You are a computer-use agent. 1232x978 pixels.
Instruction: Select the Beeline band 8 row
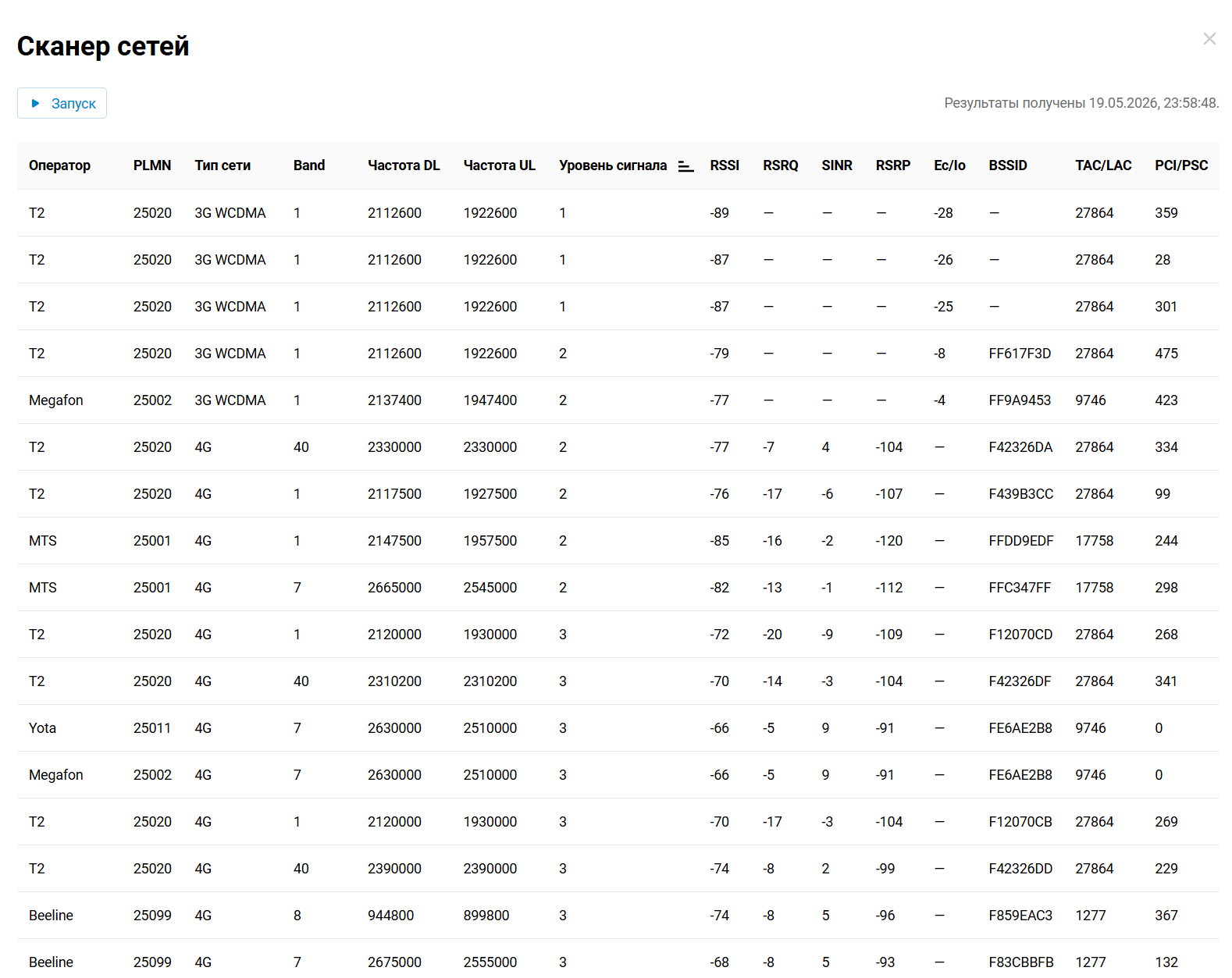pyautogui.click(x=618, y=916)
